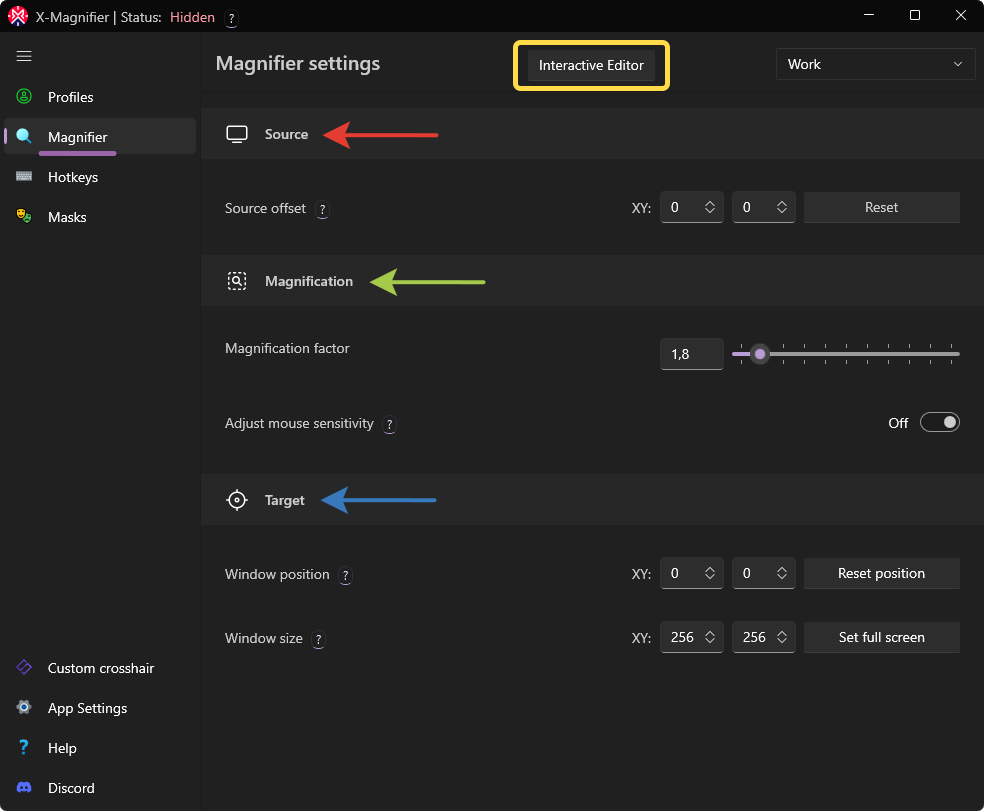Image resolution: width=984 pixels, height=811 pixels.
Task: Click the Magnification factor slider track
Action: [x=860, y=354]
